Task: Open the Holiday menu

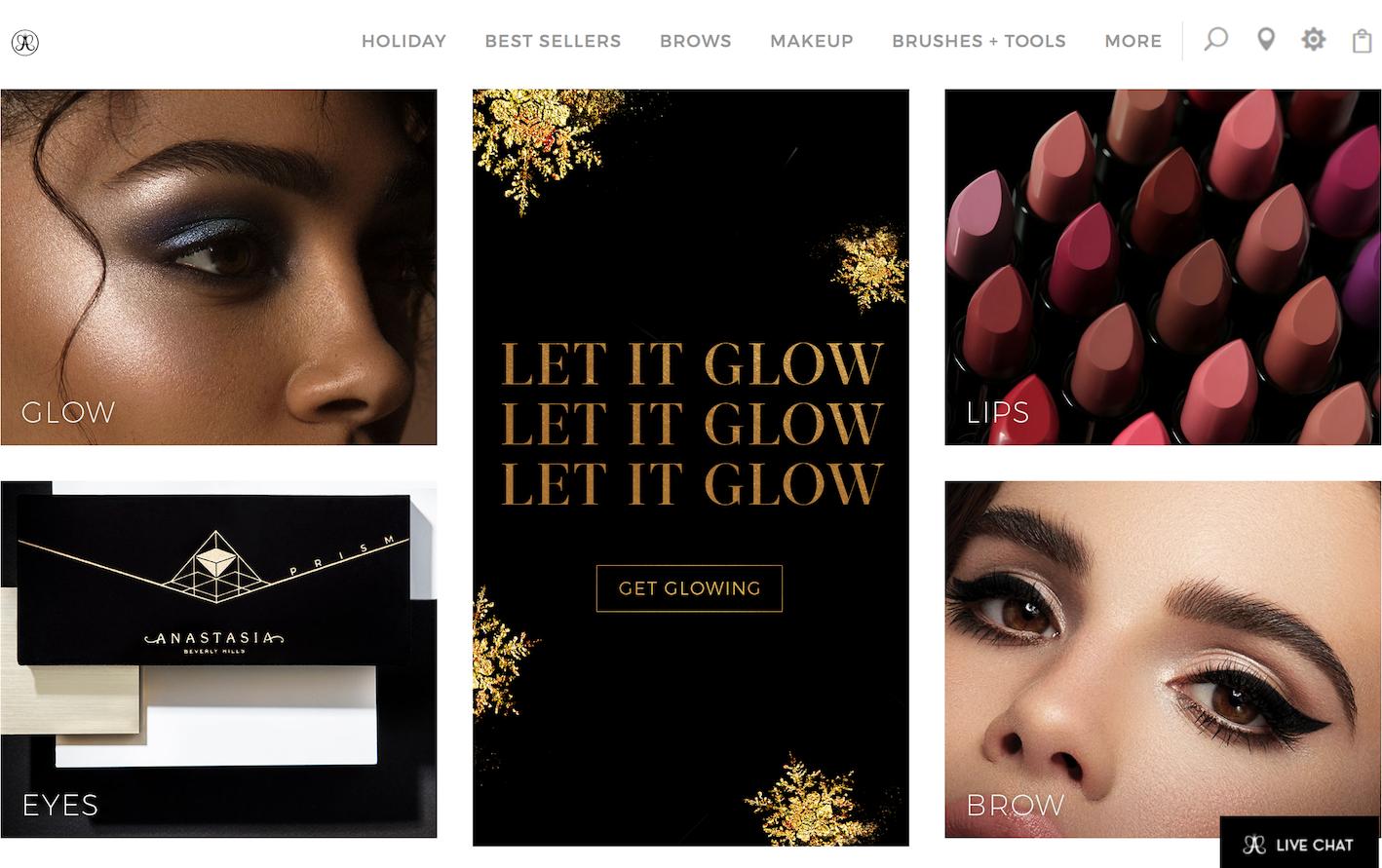Action: 403,41
